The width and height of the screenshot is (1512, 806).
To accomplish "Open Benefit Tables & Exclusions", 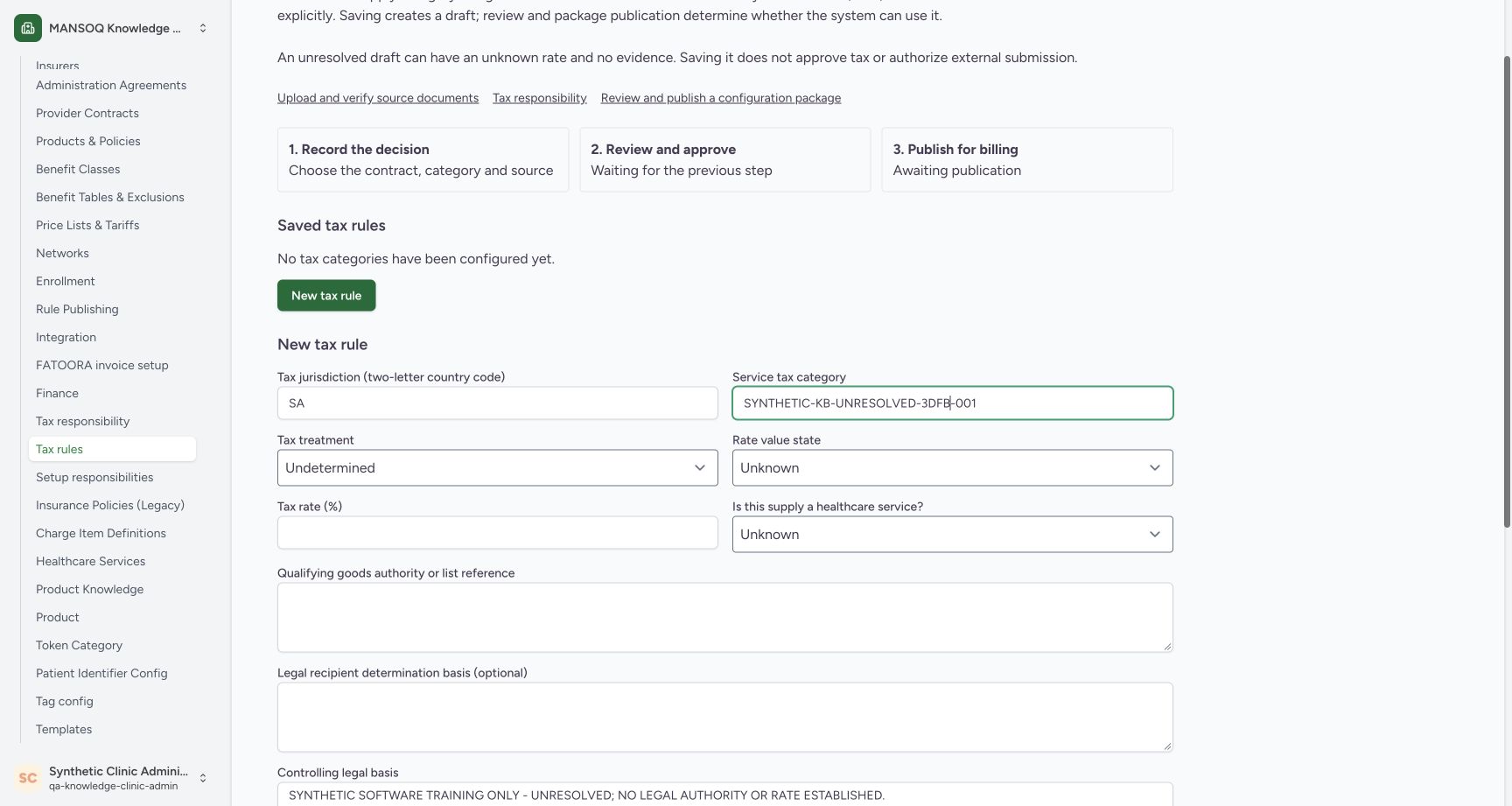I will click(110, 197).
